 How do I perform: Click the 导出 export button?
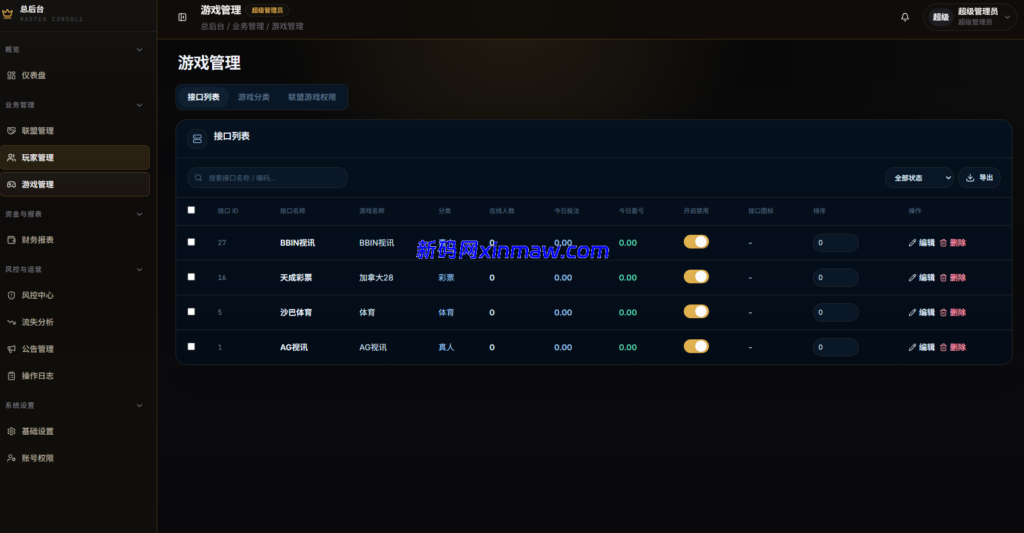(979, 178)
